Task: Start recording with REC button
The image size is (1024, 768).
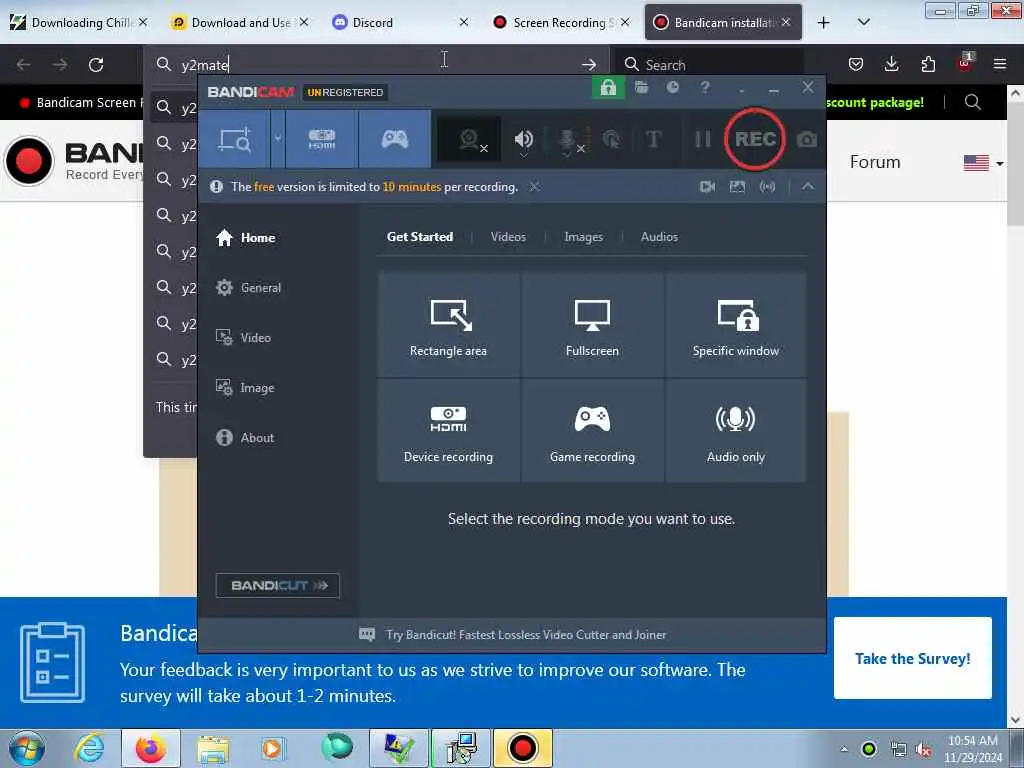Action: (755, 139)
